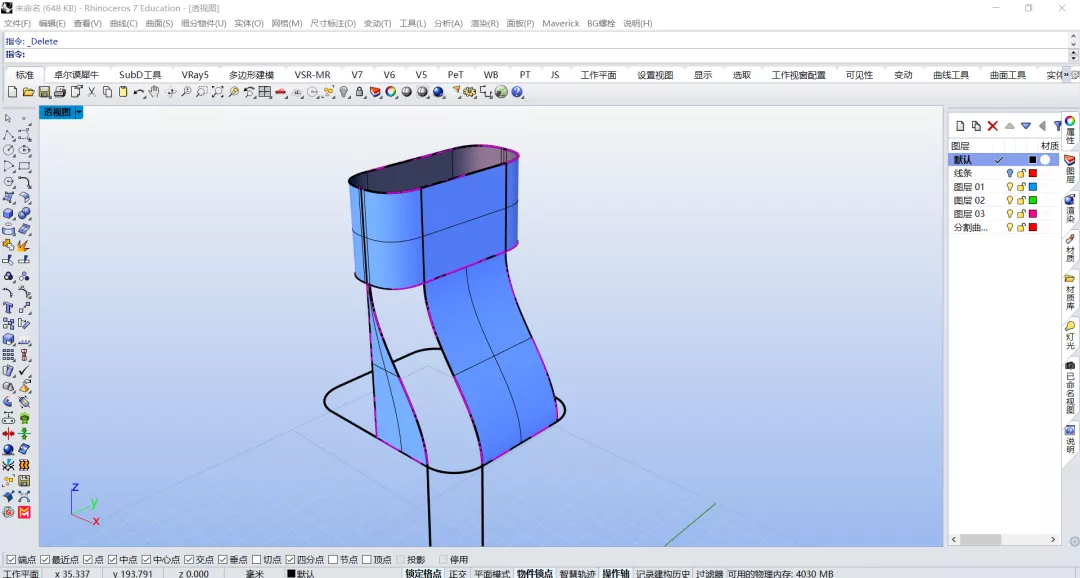
Task: Cut selection with the scissors icon
Action: click(x=92, y=92)
